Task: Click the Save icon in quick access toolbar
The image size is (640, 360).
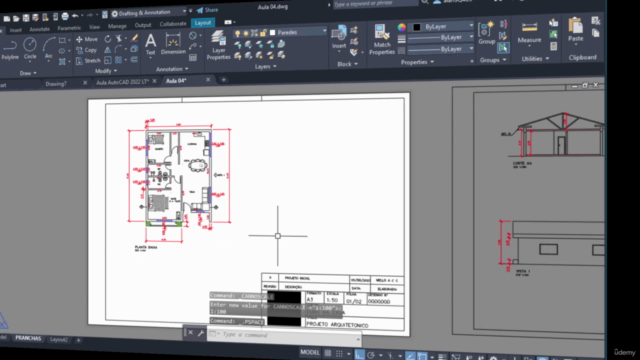Action: tap(26, 18)
